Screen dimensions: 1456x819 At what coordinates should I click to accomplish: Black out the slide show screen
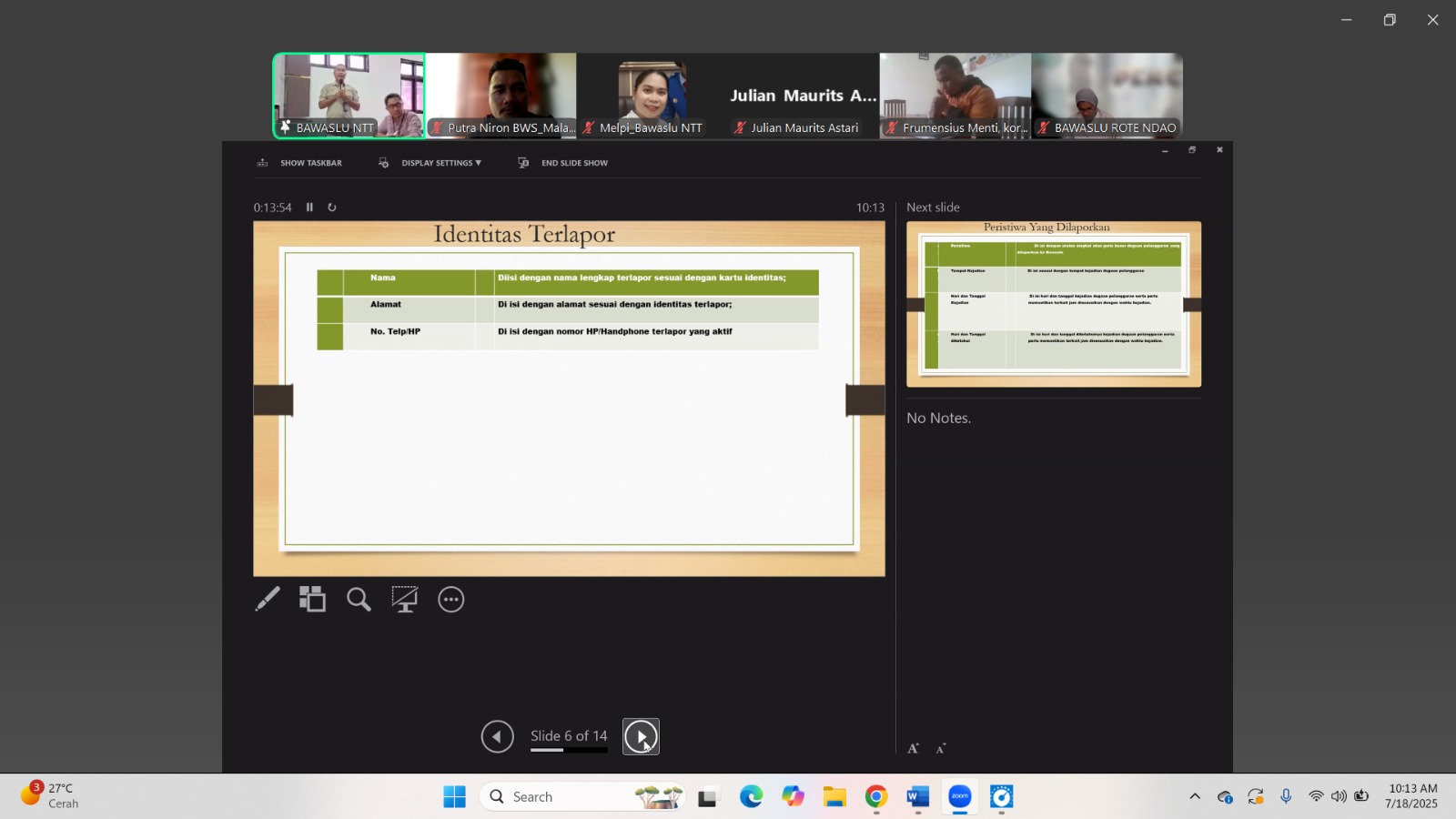[404, 600]
